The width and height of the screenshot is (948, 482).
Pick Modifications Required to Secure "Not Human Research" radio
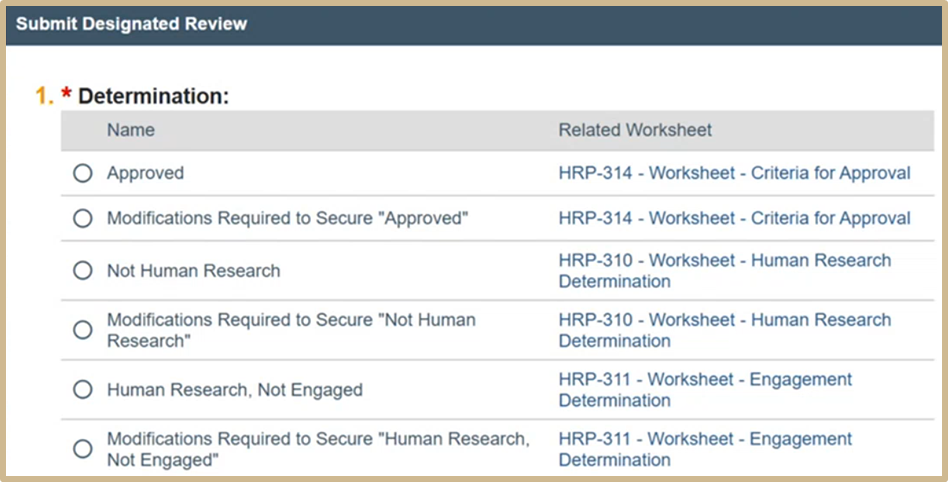click(x=83, y=330)
